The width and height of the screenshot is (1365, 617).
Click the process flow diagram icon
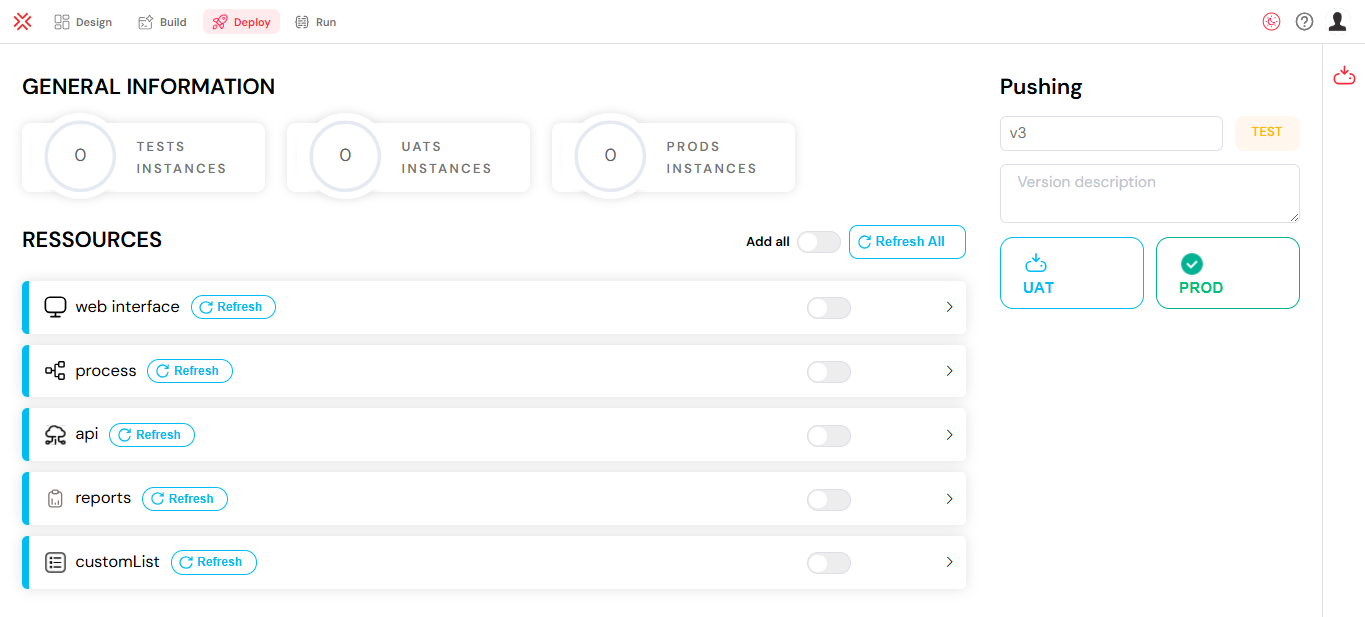click(x=55, y=371)
